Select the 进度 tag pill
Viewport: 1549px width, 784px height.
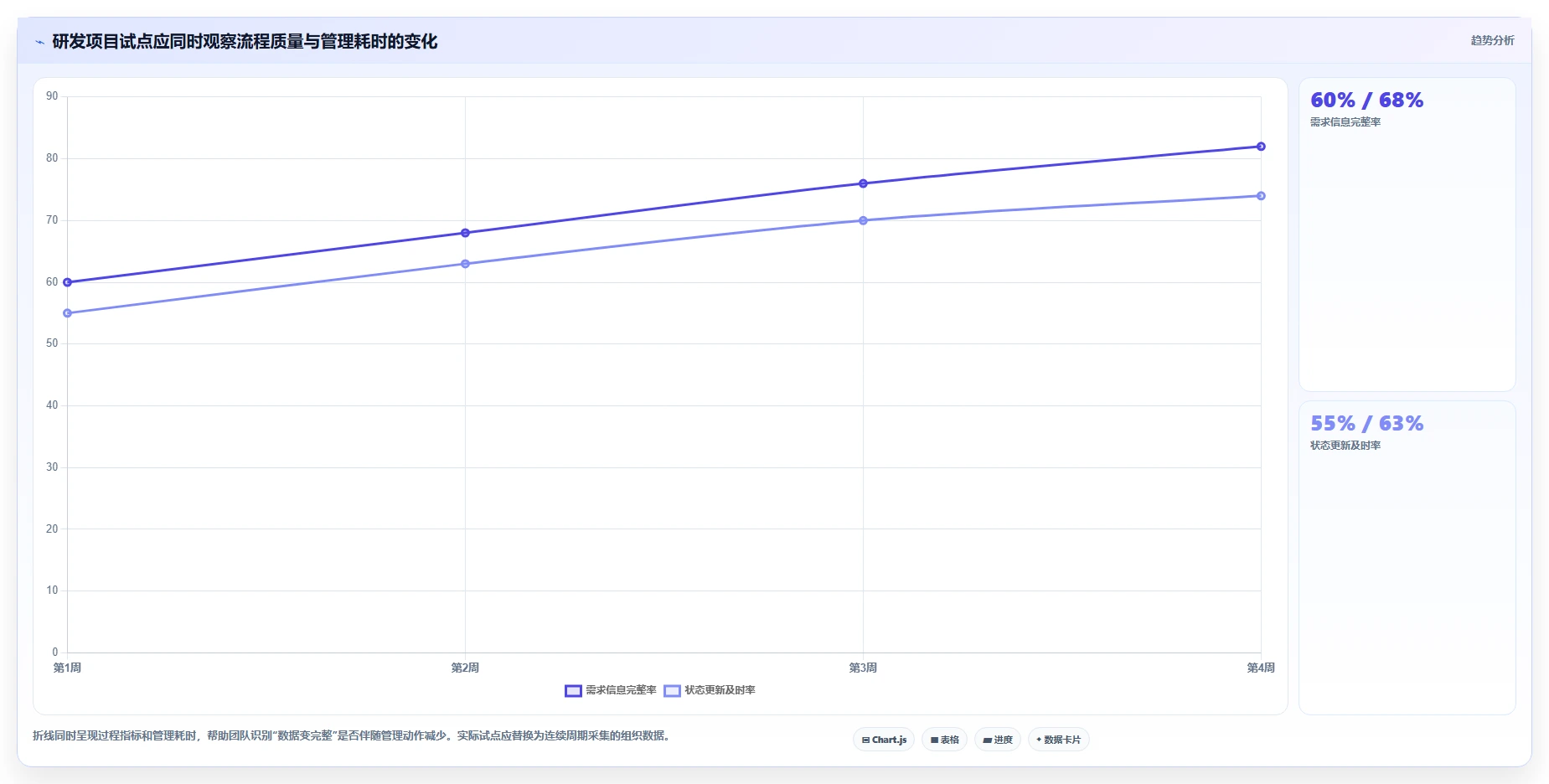point(998,740)
